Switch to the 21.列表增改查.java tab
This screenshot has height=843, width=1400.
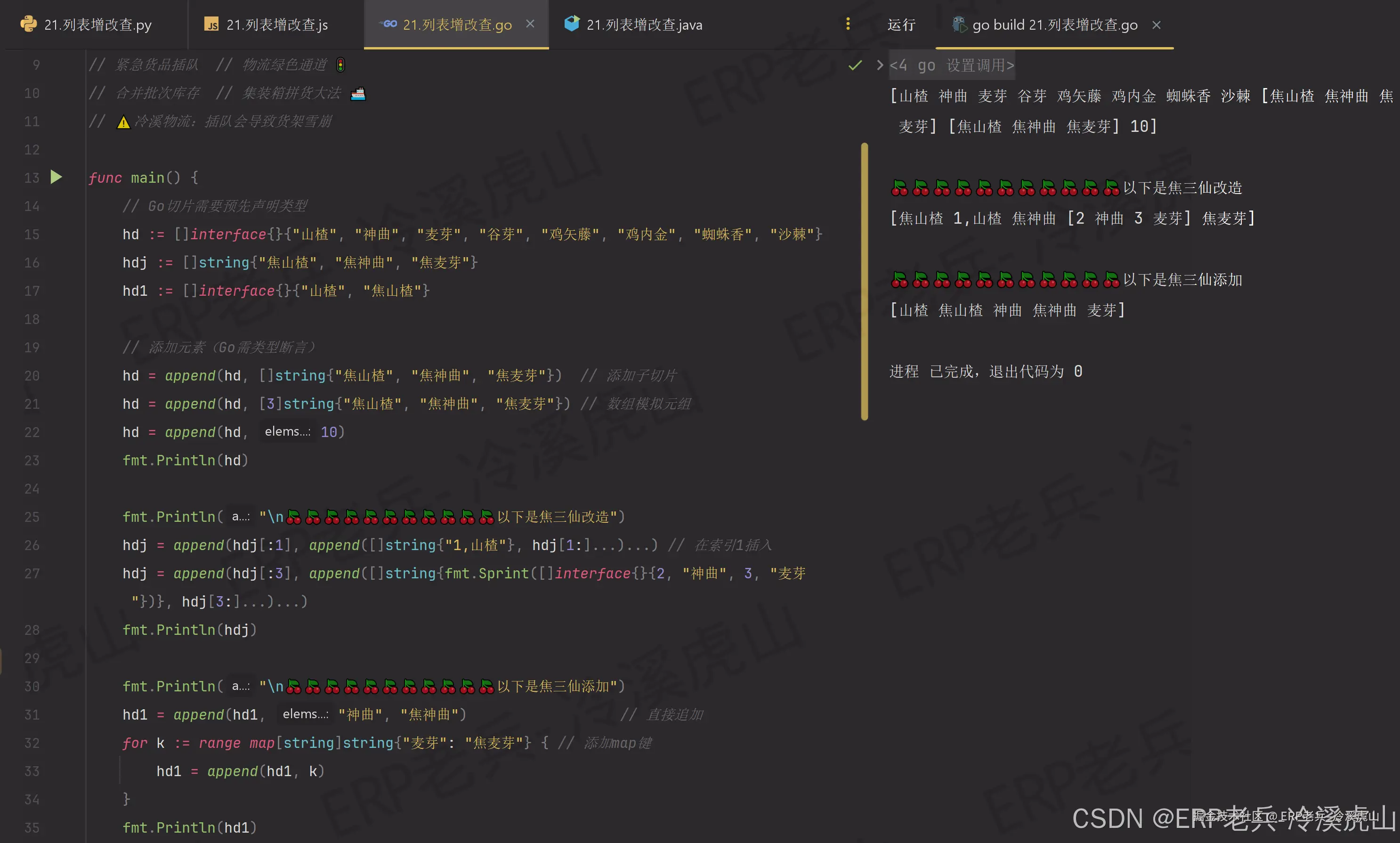[x=645, y=24]
